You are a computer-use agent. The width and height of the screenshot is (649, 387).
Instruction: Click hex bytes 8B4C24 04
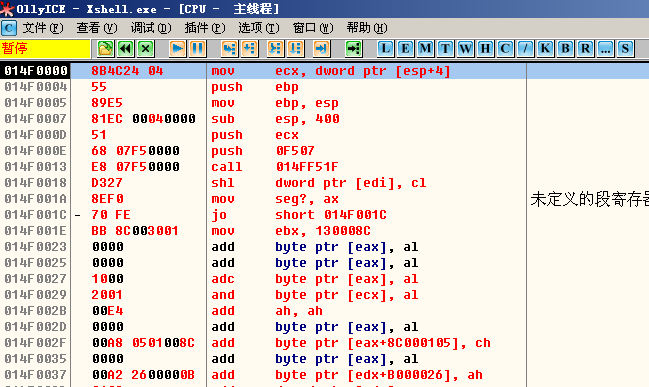pyautogui.click(x=127, y=71)
